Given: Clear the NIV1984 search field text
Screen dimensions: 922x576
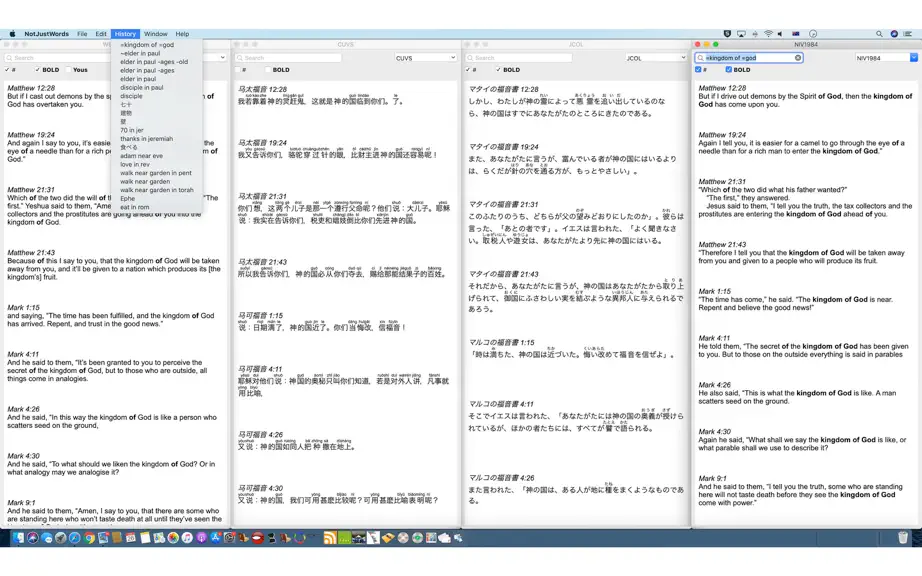Looking at the screenshot, I should [798, 58].
